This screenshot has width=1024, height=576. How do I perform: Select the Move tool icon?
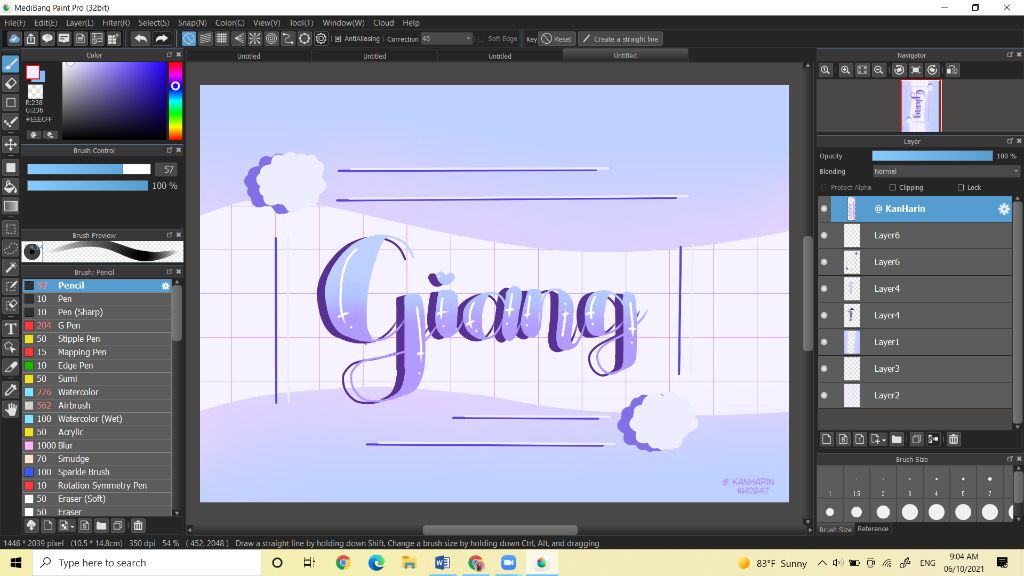pyautogui.click(x=10, y=144)
